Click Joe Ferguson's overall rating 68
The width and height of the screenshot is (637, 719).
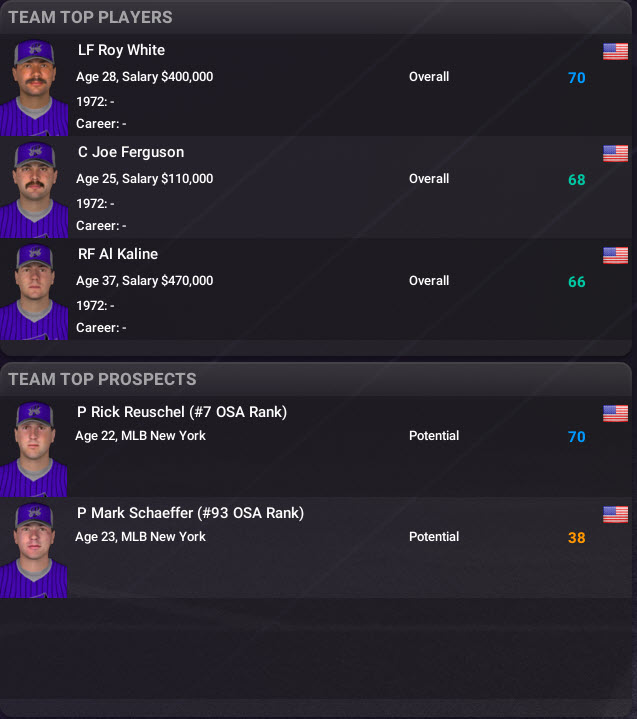pyautogui.click(x=576, y=180)
